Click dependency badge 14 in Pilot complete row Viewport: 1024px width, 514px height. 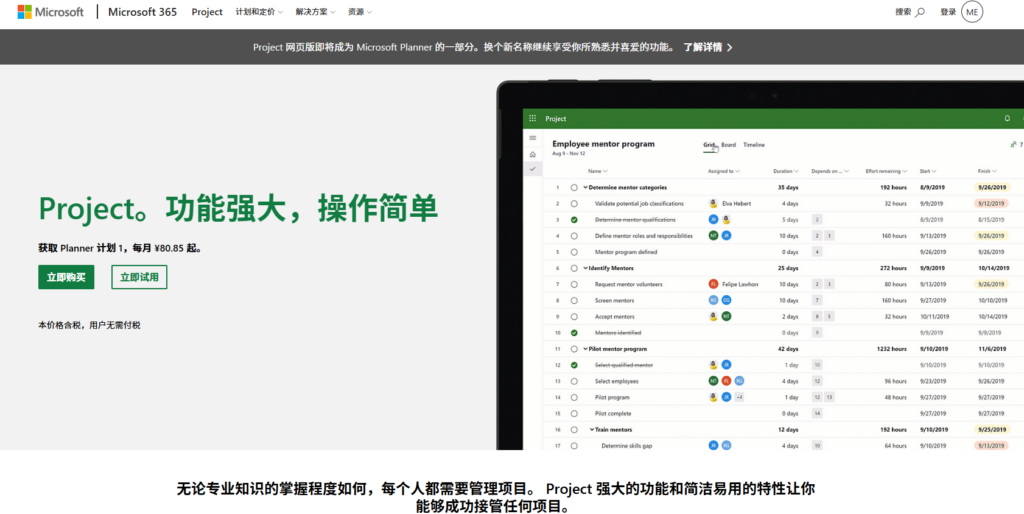tap(817, 413)
